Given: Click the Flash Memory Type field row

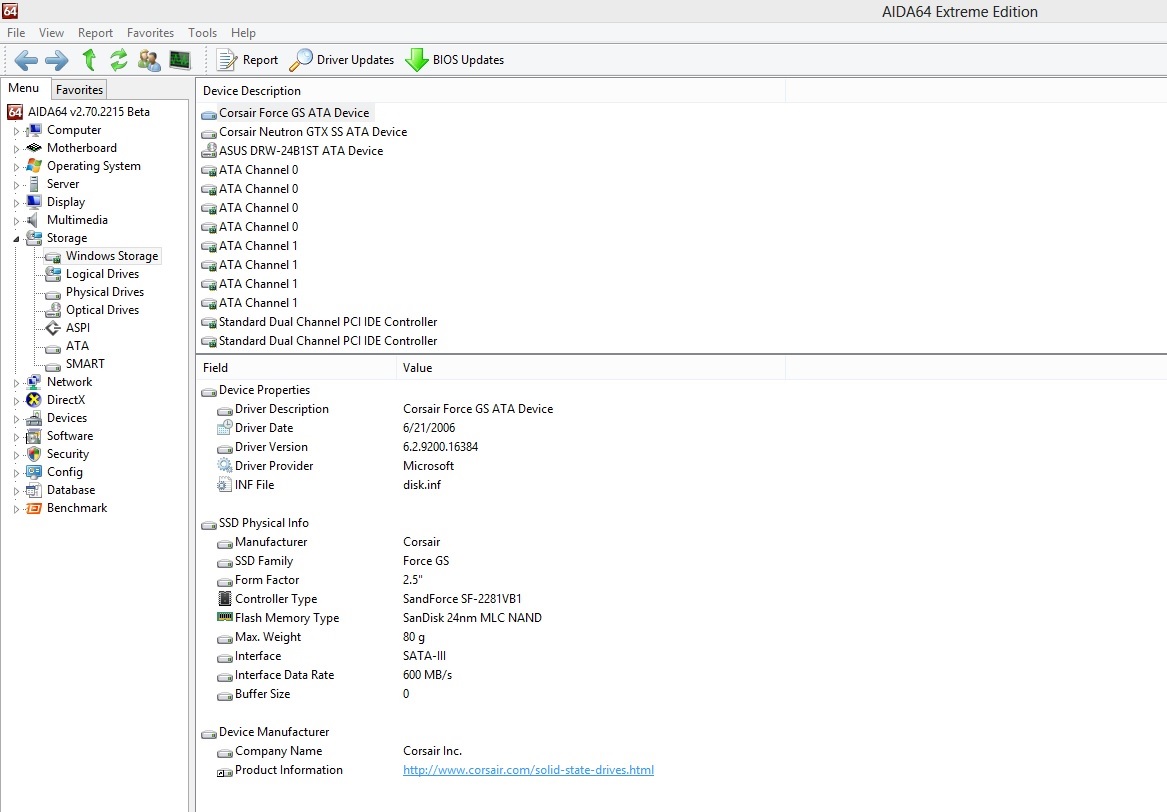Looking at the screenshot, I should pyautogui.click(x=287, y=618).
